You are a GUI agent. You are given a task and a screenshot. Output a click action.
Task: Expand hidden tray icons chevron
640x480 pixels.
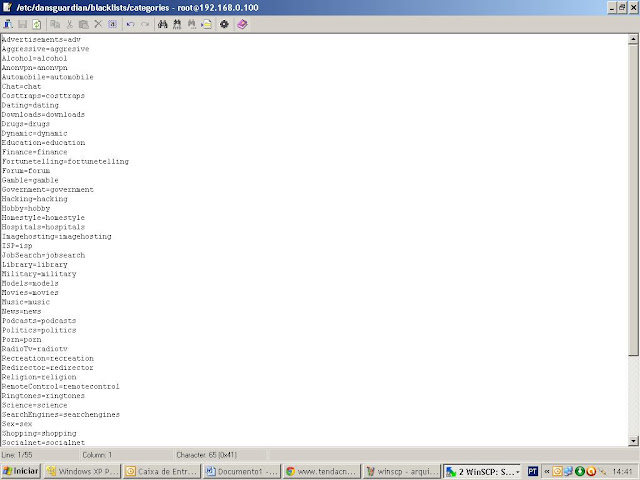coord(547,472)
